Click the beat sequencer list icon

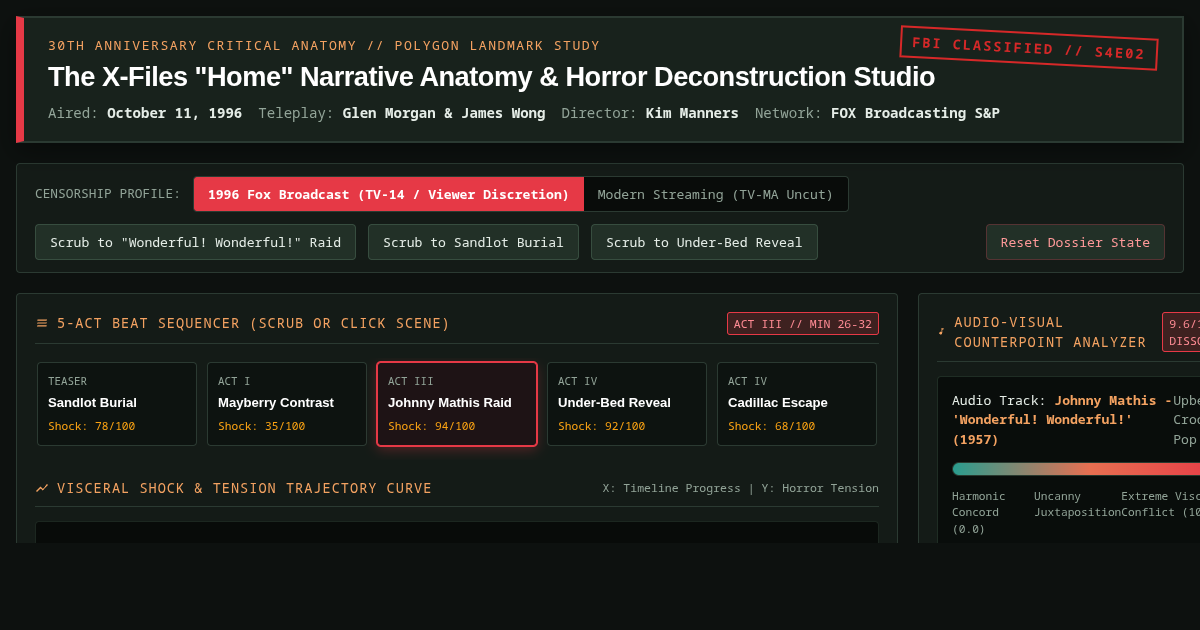pos(42,323)
